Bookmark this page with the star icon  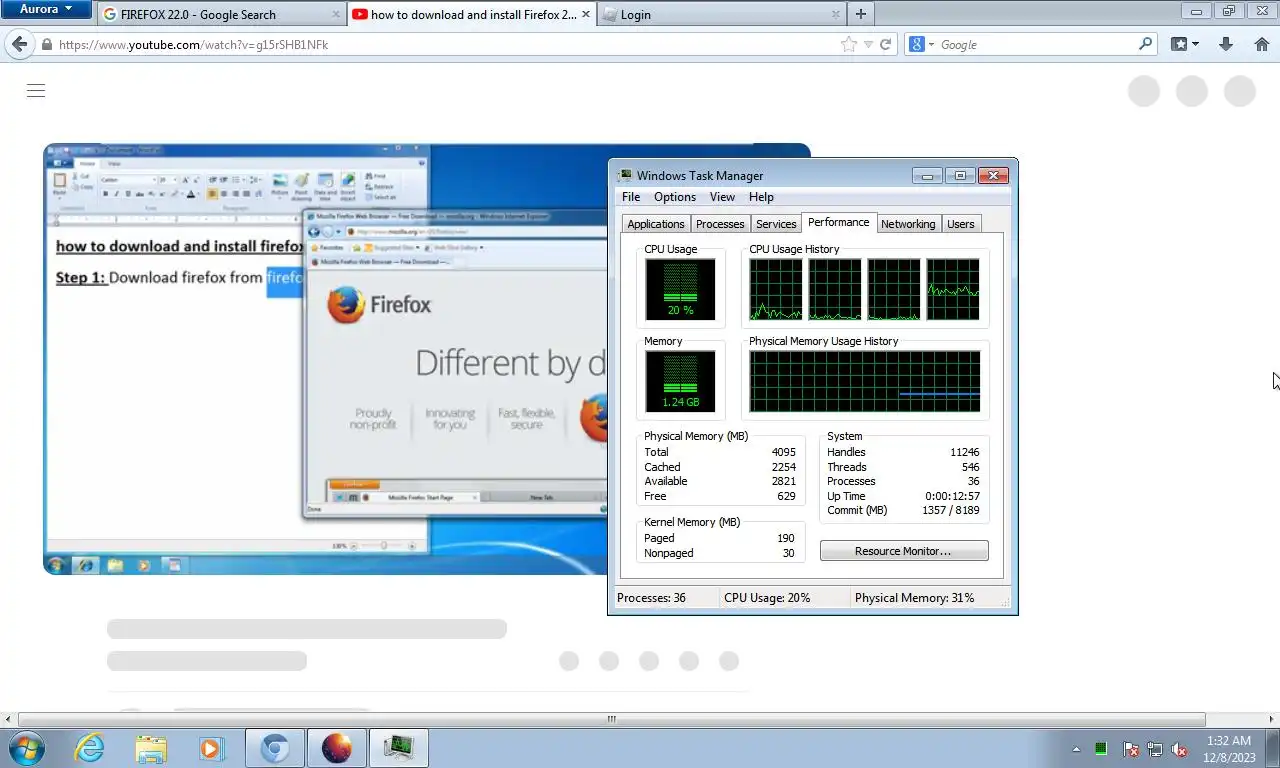click(849, 45)
